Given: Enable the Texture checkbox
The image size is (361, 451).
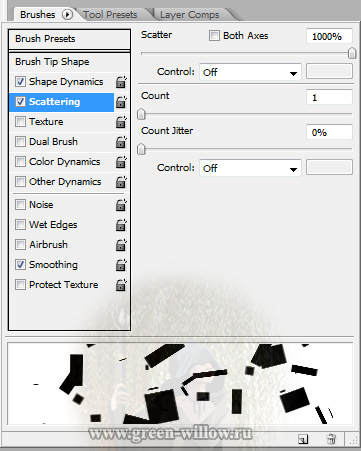Looking at the screenshot, I should click(x=20, y=121).
